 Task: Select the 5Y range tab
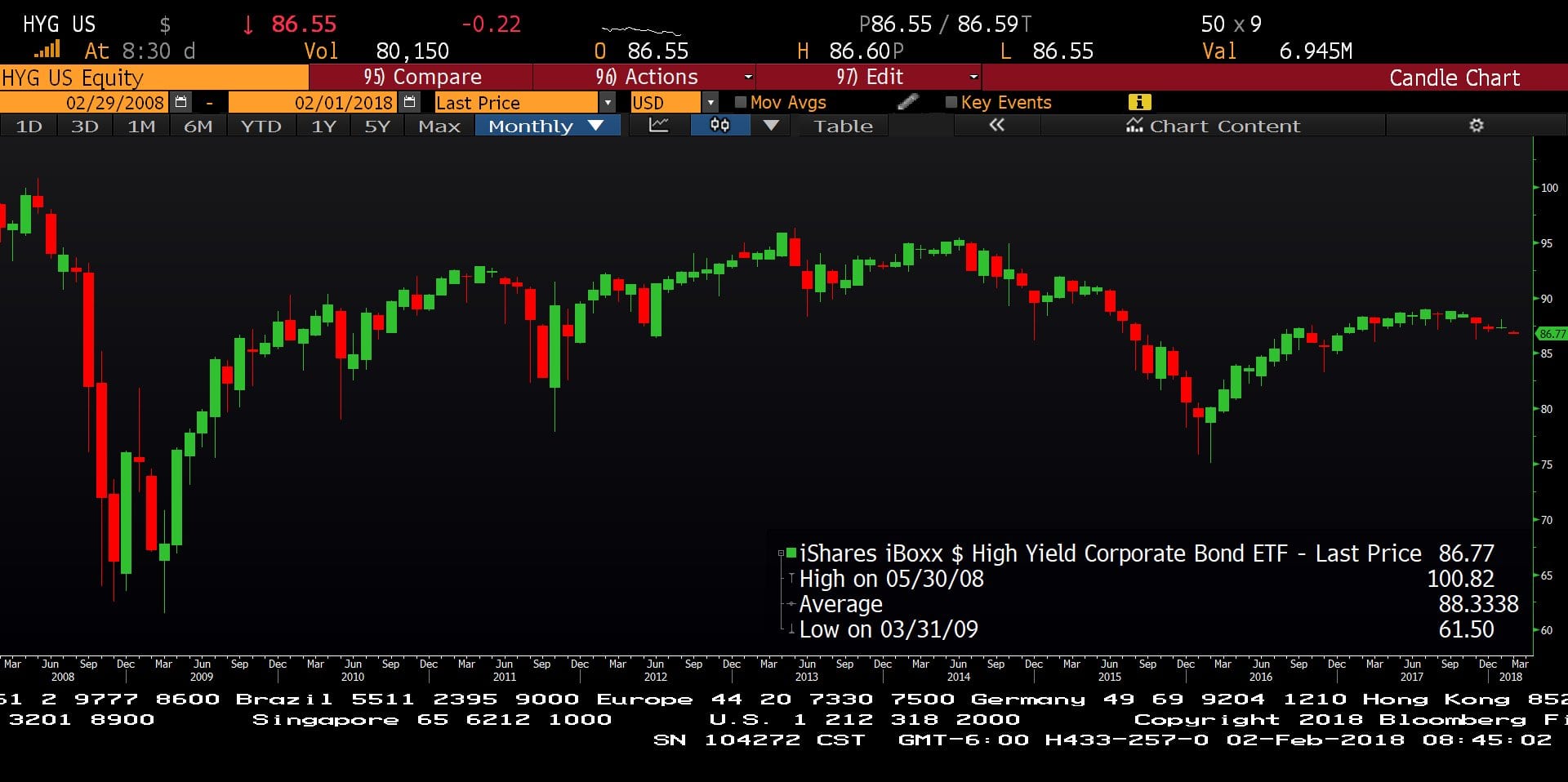coord(376,126)
